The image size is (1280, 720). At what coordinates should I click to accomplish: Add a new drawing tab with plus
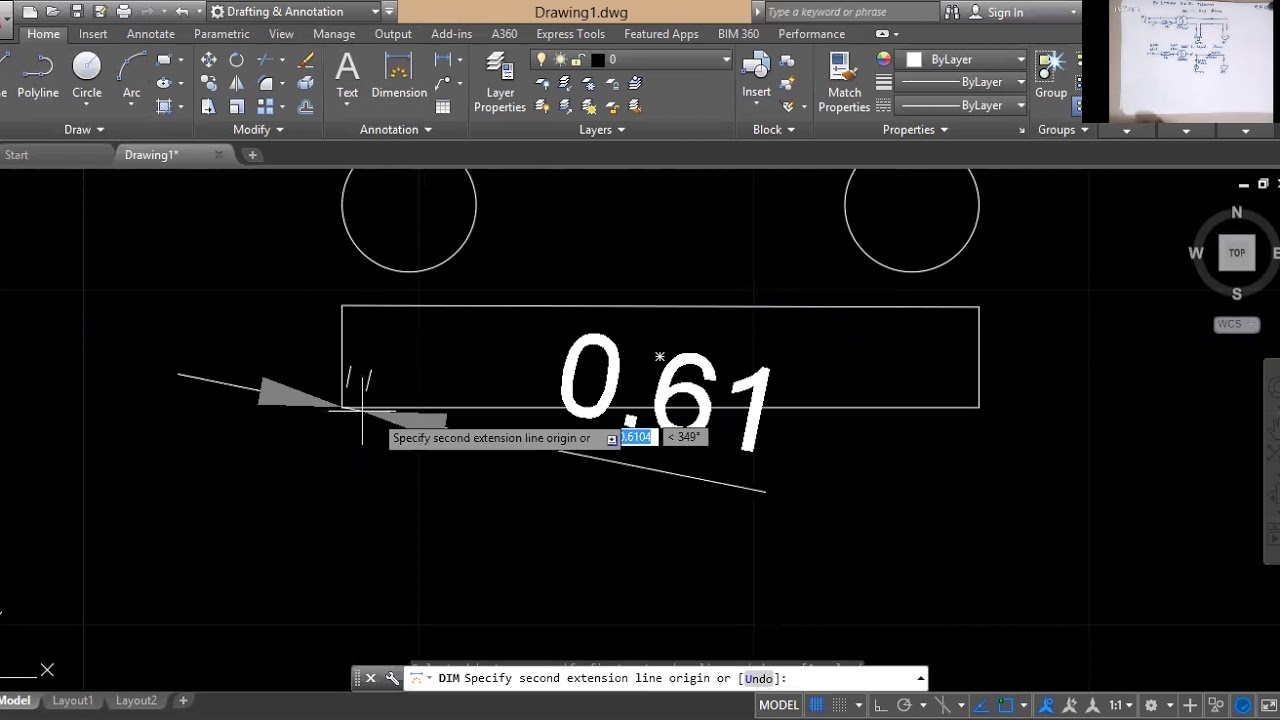[x=252, y=155]
